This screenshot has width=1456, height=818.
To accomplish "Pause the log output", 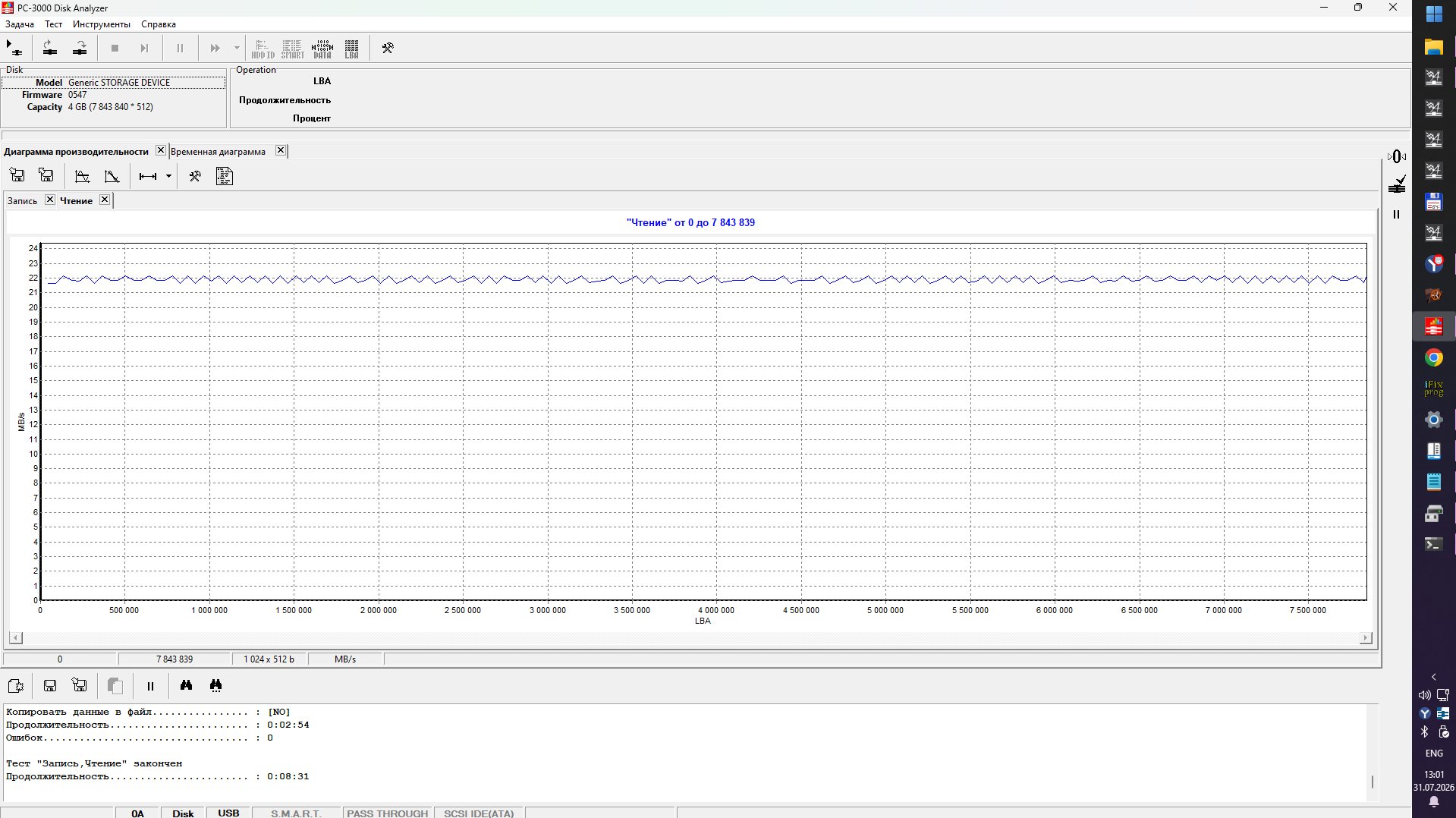I will point(150,686).
